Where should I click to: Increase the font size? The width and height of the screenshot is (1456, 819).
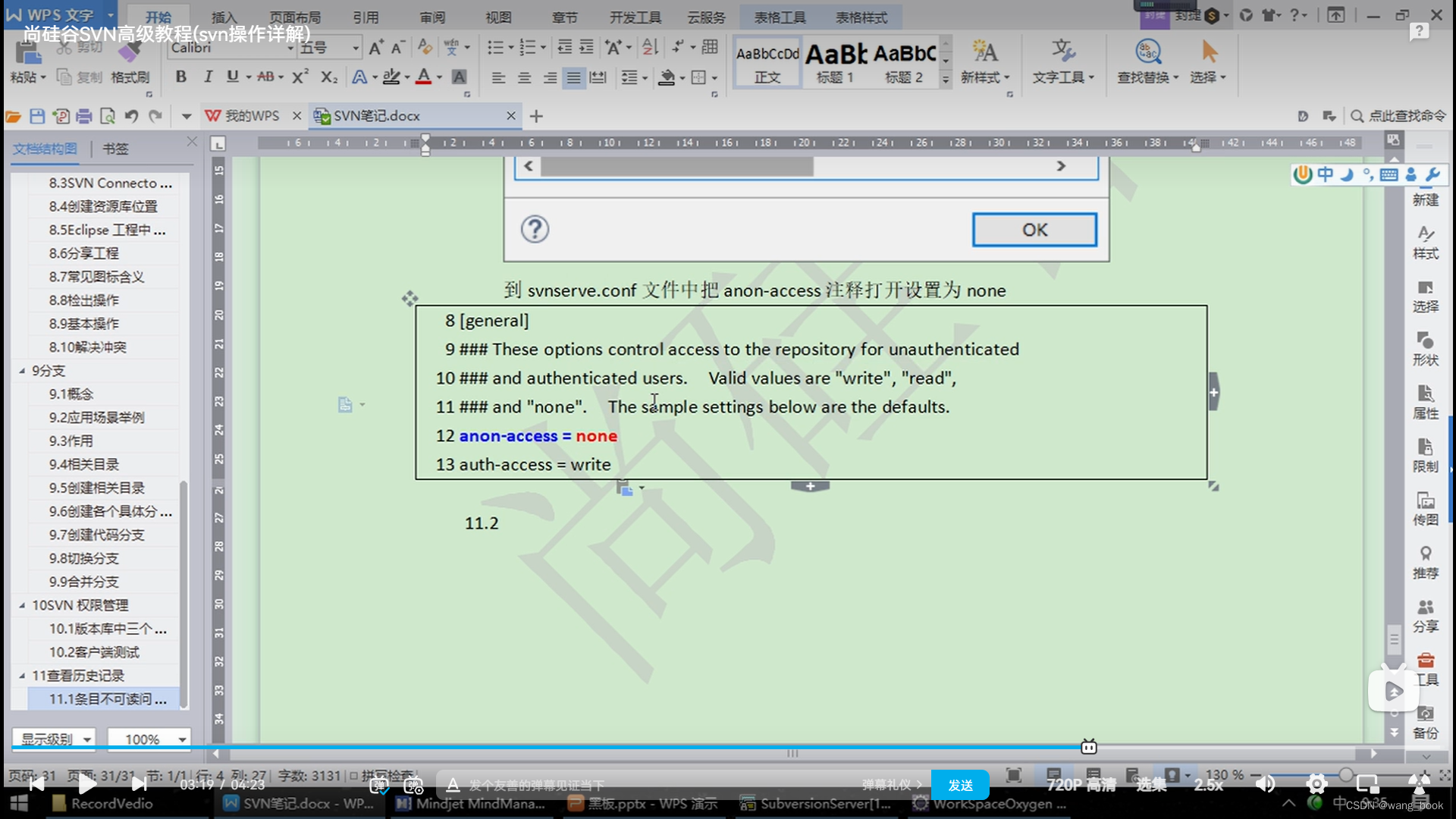pos(375,48)
